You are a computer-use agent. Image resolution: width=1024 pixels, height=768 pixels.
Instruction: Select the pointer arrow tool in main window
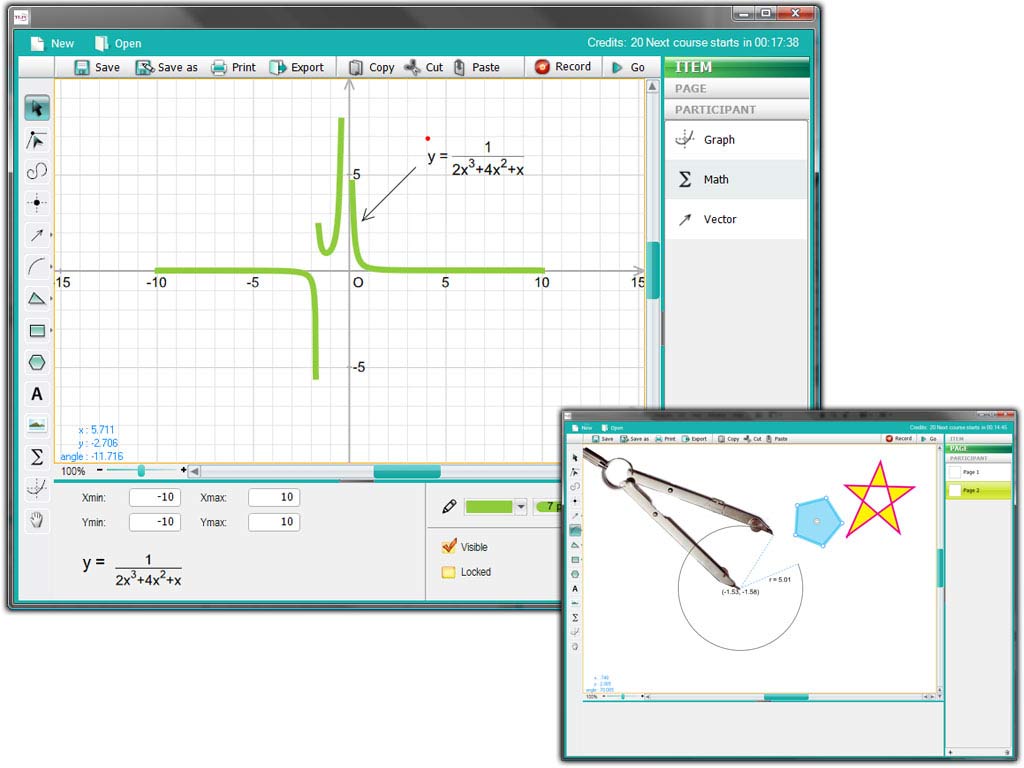click(x=37, y=108)
